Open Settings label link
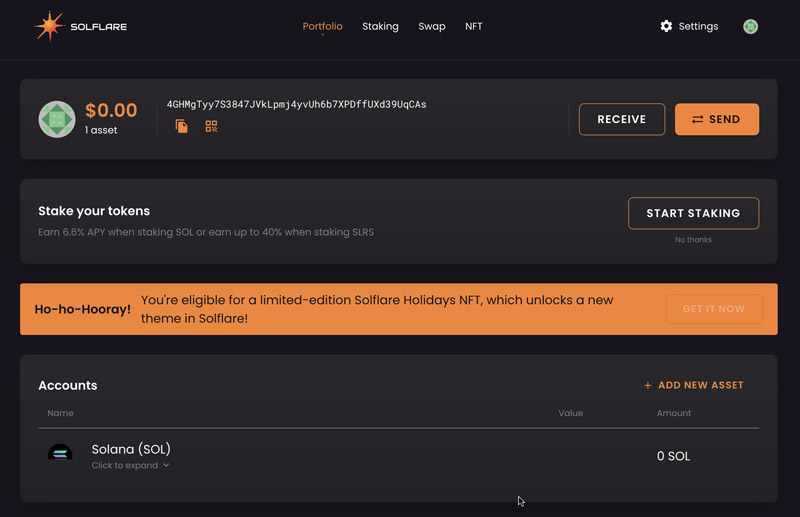800x517 pixels. coord(698,26)
